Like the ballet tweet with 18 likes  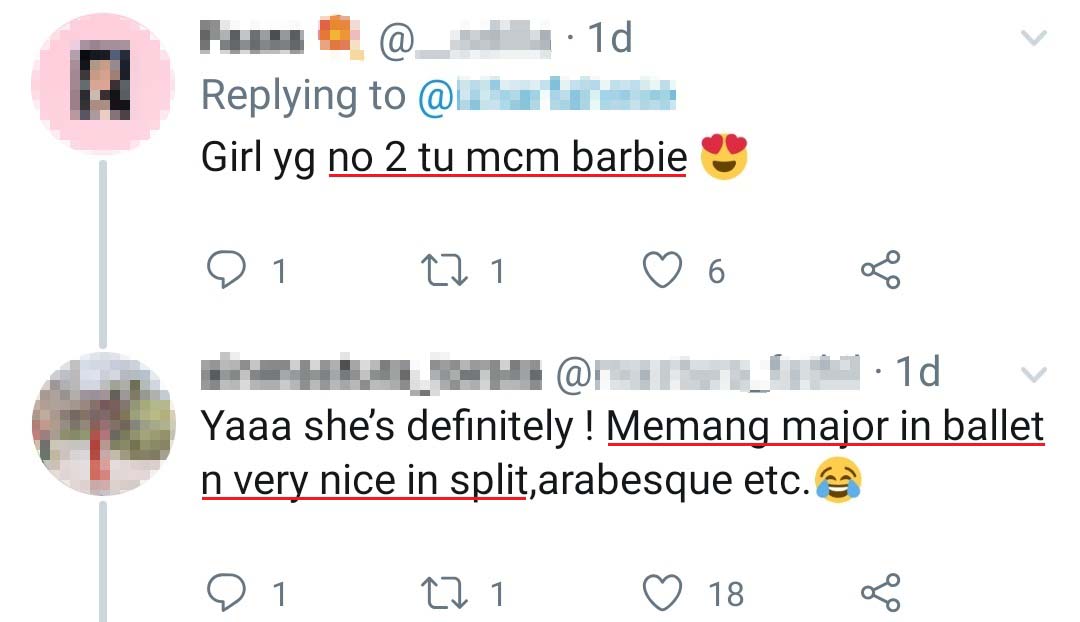[661, 594]
